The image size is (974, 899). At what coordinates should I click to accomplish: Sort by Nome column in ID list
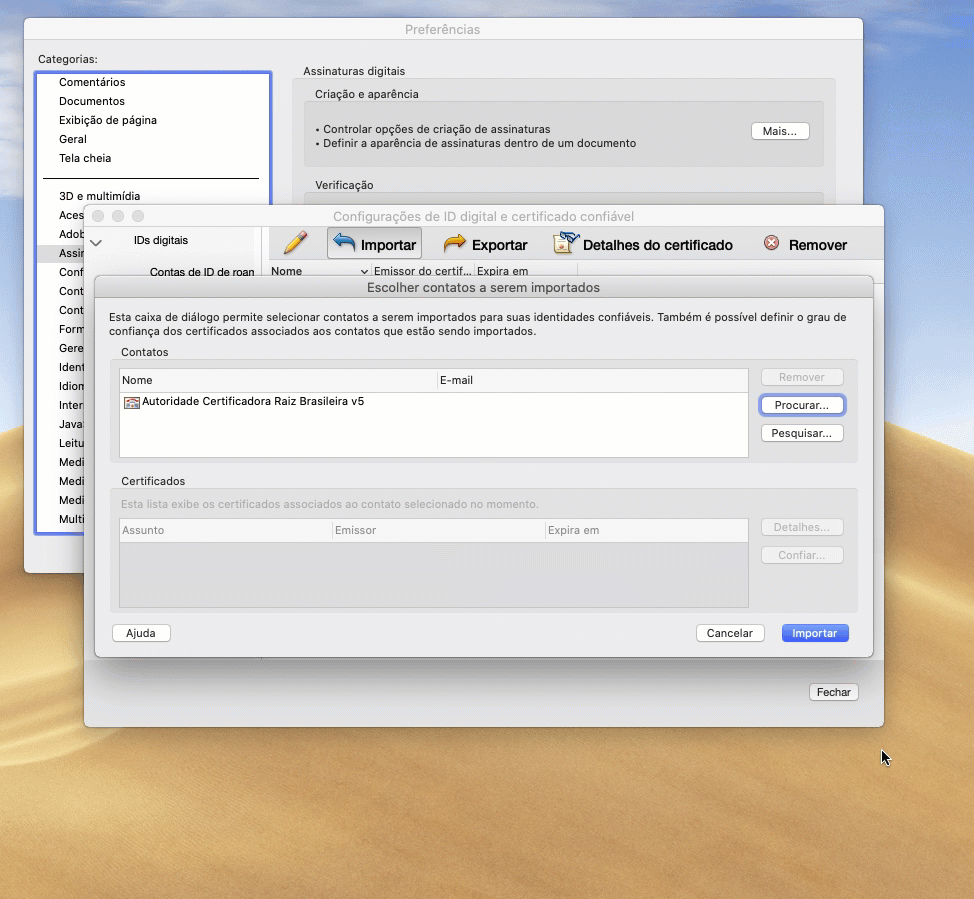[x=320, y=271]
